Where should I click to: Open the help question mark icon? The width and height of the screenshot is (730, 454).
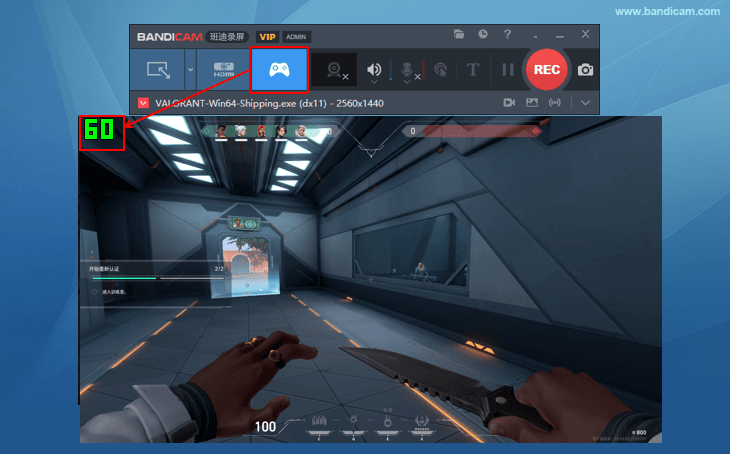pos(508,34)
